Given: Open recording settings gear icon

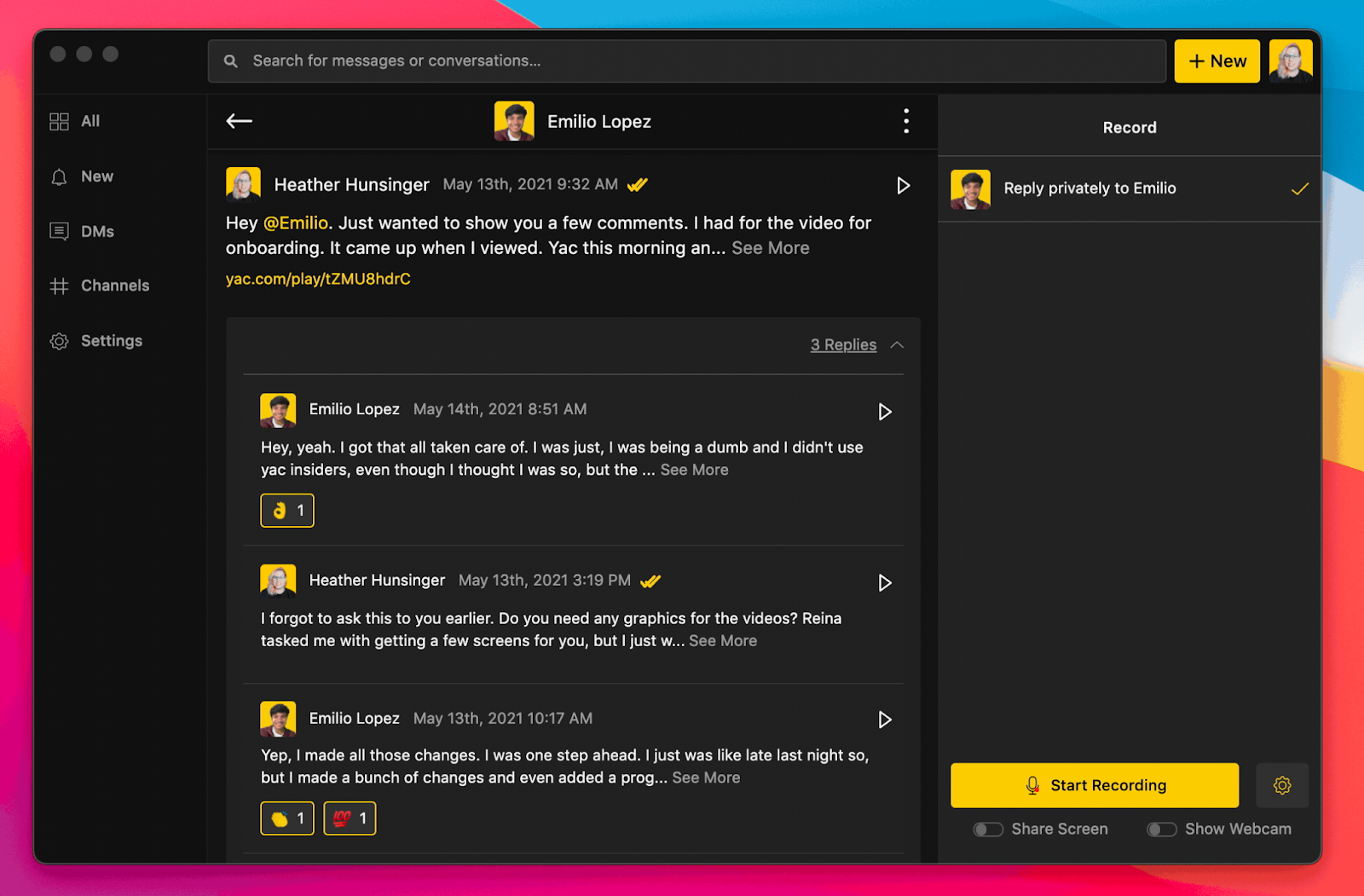Looking at the screenshot, I should click(x=1282, y=785).
